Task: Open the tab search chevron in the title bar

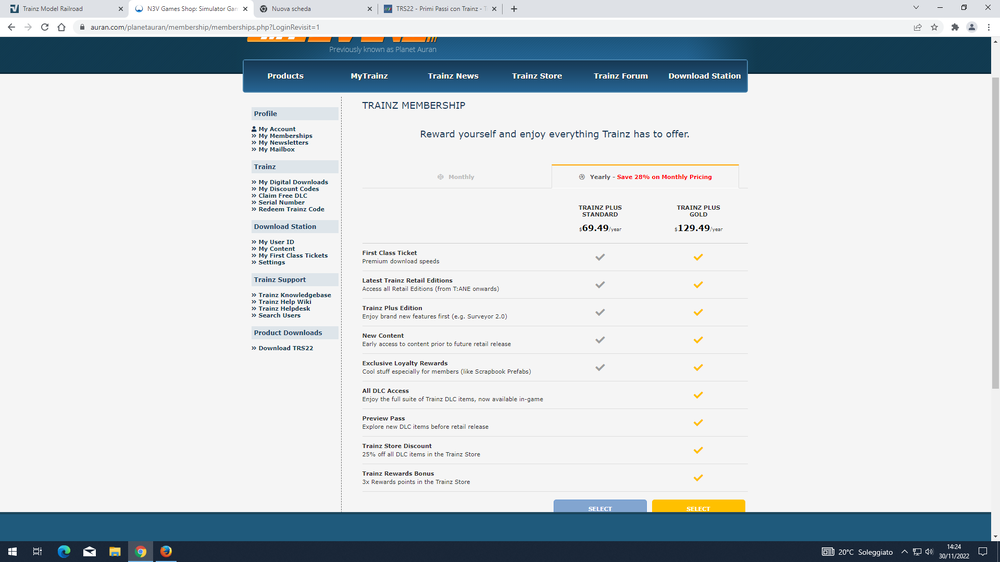Action: [916, 8]
